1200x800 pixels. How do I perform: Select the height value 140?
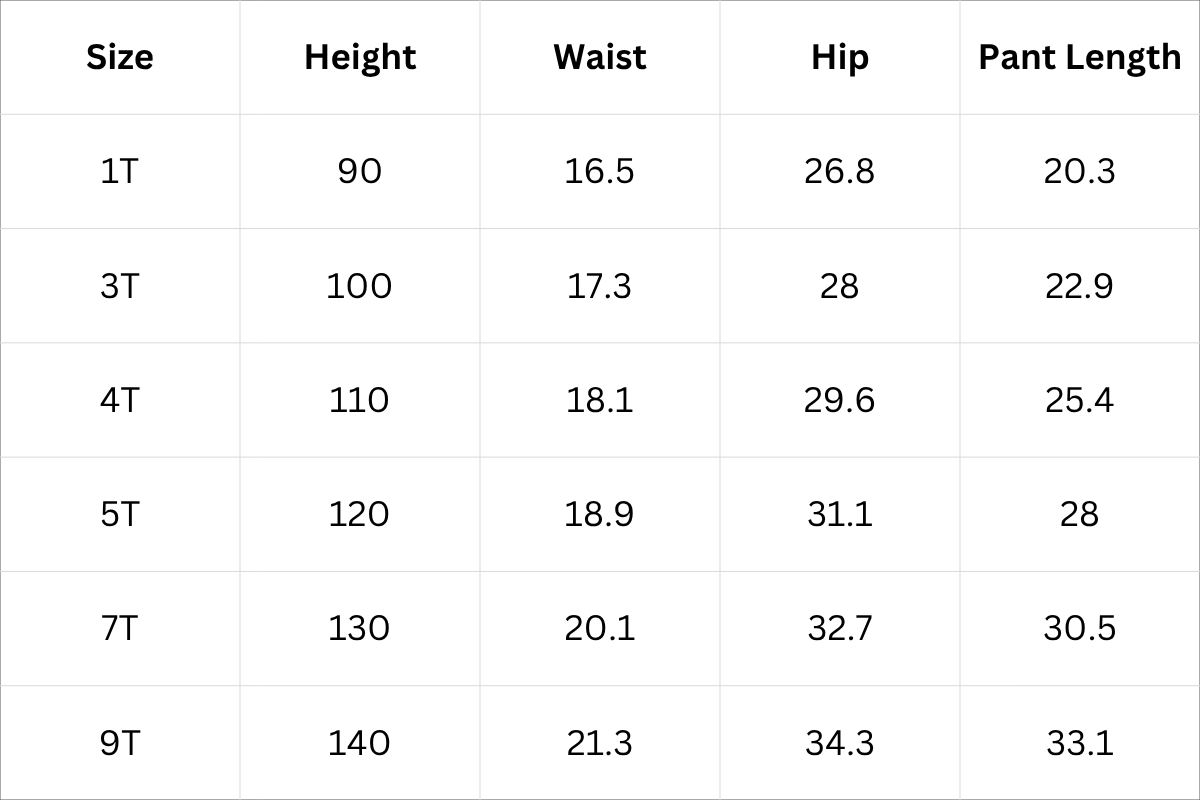tap(360, 743)
